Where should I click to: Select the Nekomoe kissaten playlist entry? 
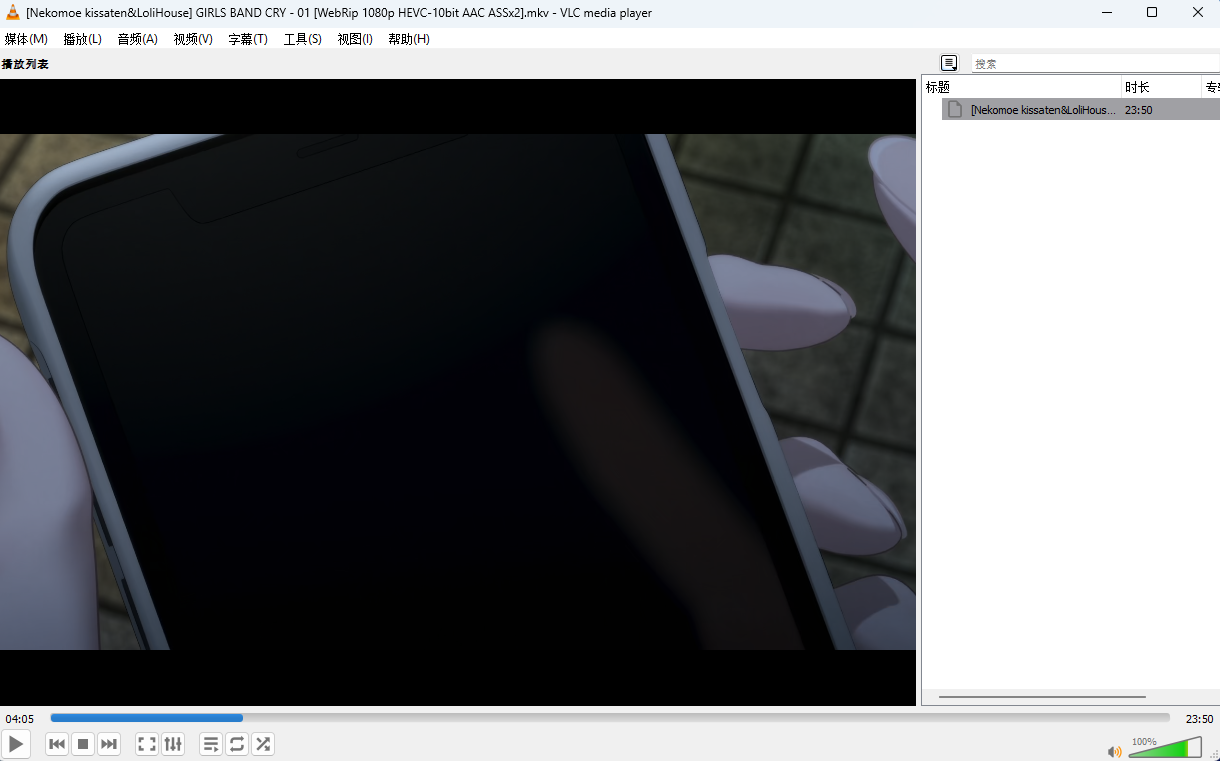(1080, 110)
